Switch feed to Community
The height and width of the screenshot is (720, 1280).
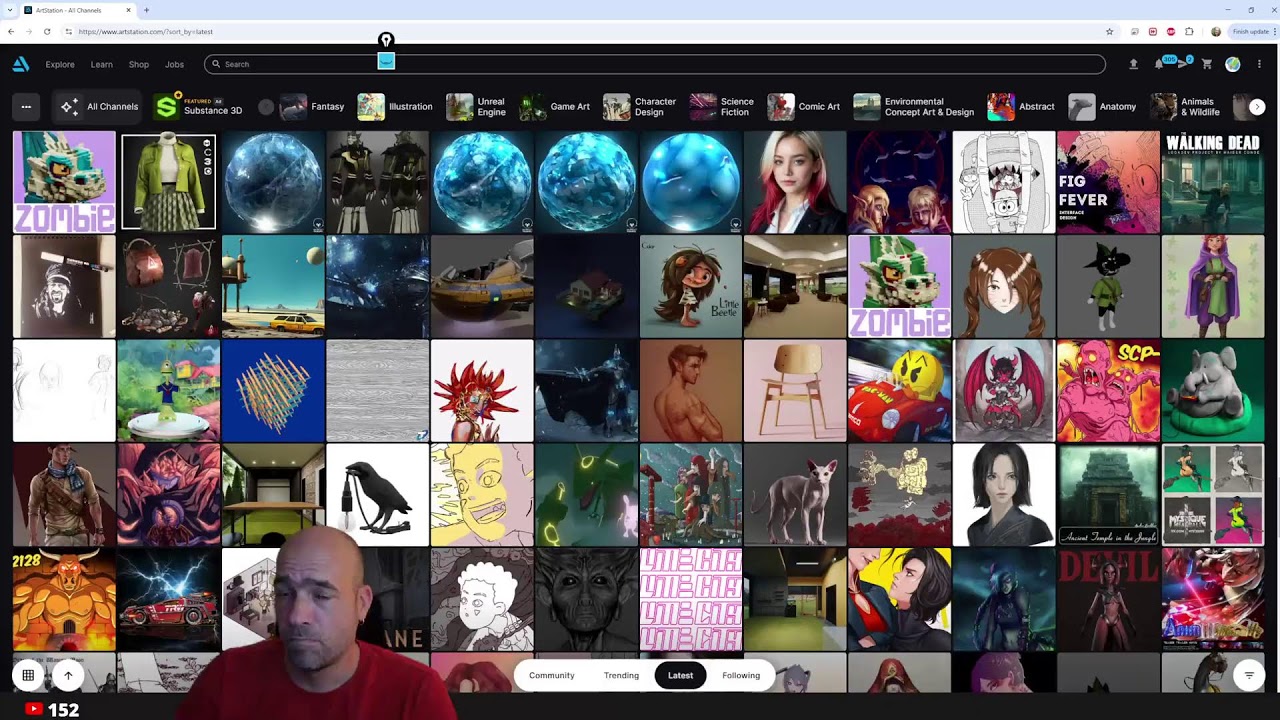552,675
